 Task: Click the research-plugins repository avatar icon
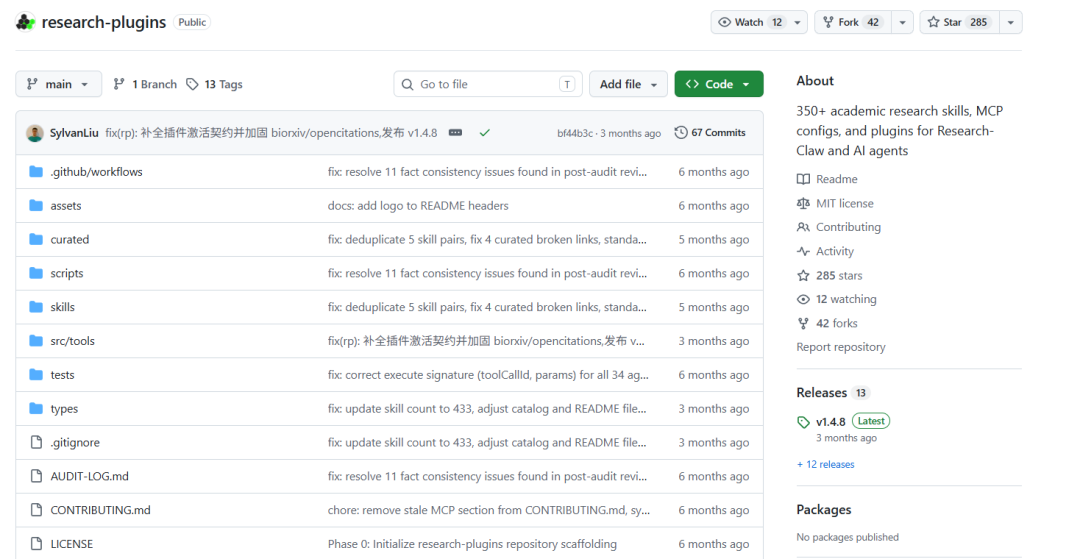(x=25, y=22)
